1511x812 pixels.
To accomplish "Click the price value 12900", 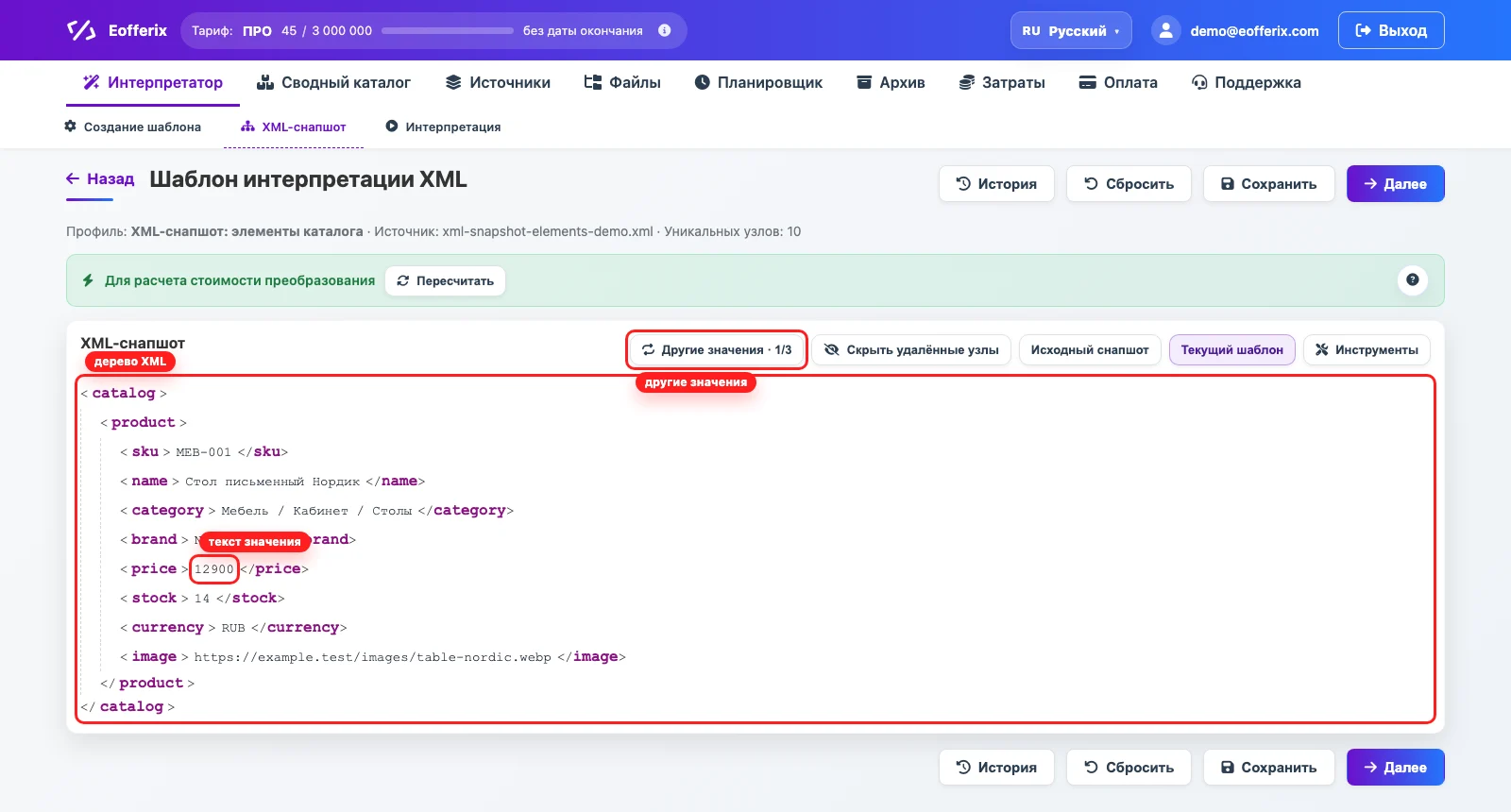I will coord(213,569).
